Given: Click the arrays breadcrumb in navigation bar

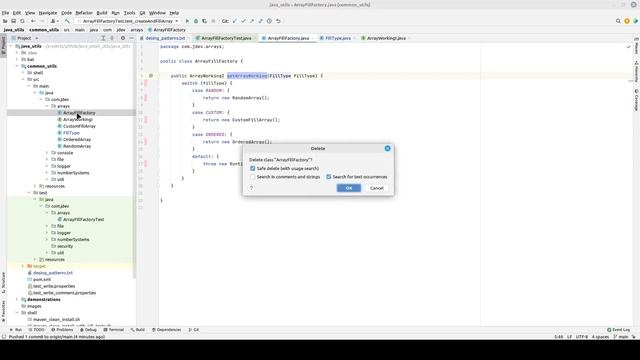Looking at the screenshot, I should [x=137, y=30].
